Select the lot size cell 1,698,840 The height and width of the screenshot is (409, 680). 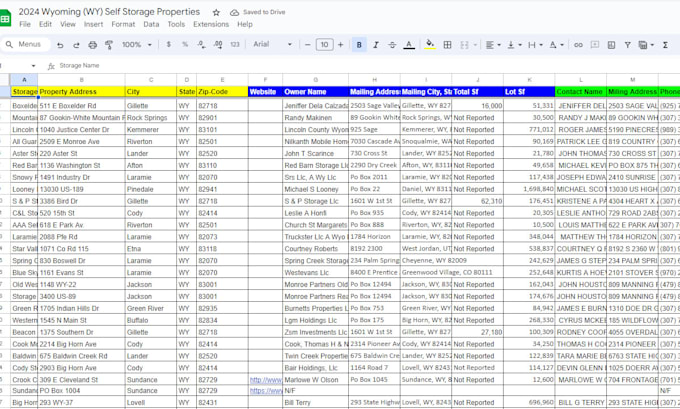pos(529,189)
